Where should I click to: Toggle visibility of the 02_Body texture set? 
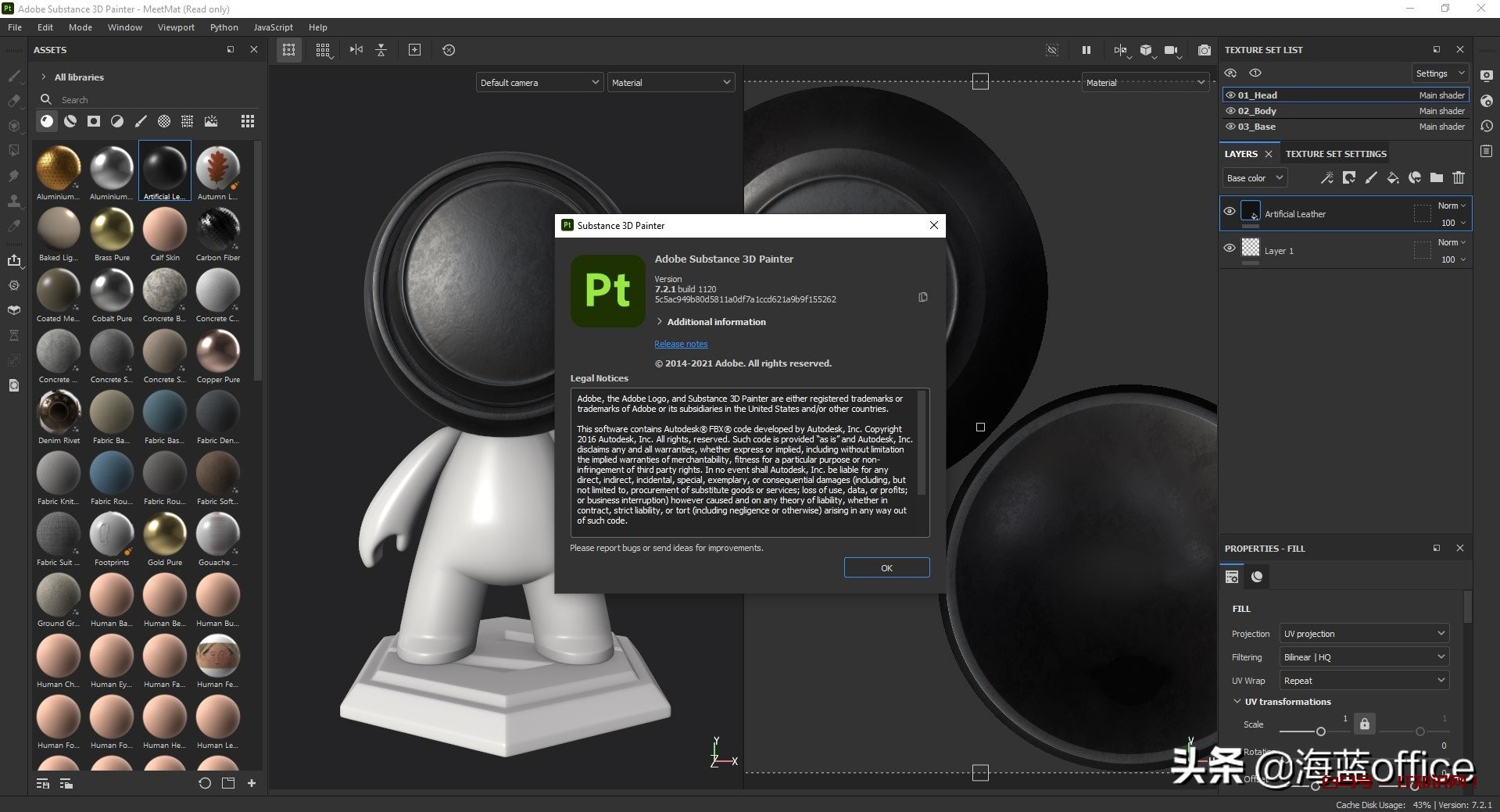(x=1230, y=111)
